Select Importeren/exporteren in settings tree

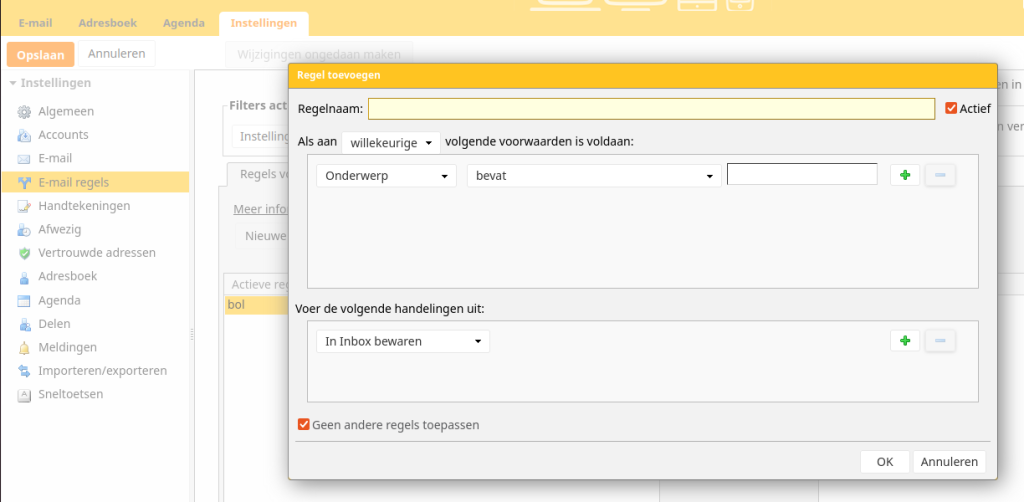point(103,371)
